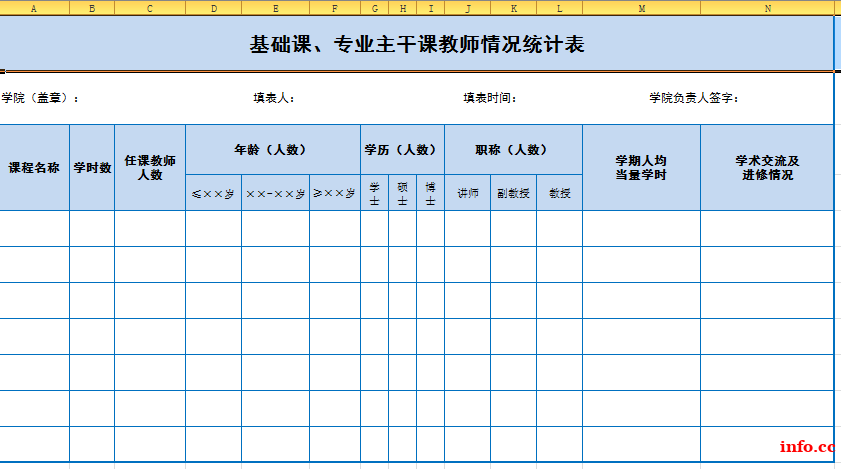This screenshot has width=841, height=469.
Task: Select the 学历（人数）header cell
Action: tap(402, 150)
